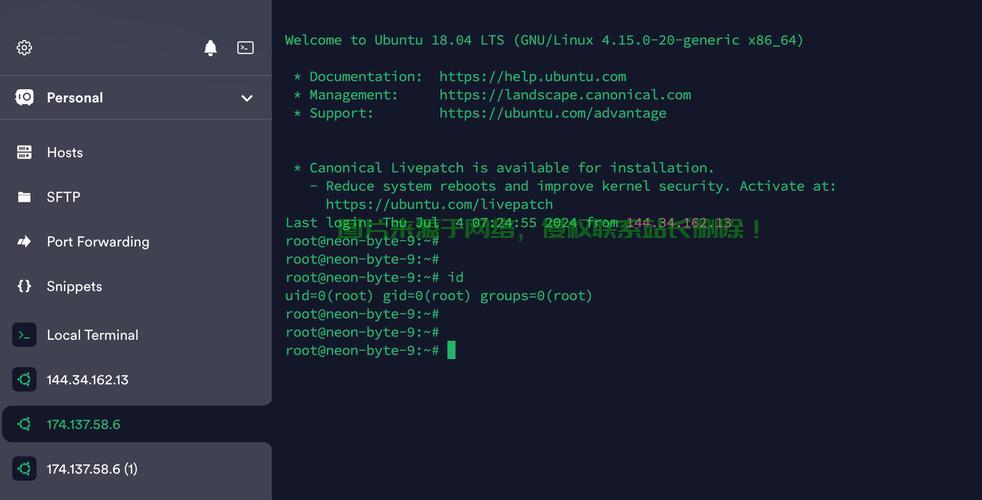Image resolution: width=982 pixels, height=500 pixels.
Task: Click the terminal icon beside the bell
Action: coord(245,48)
